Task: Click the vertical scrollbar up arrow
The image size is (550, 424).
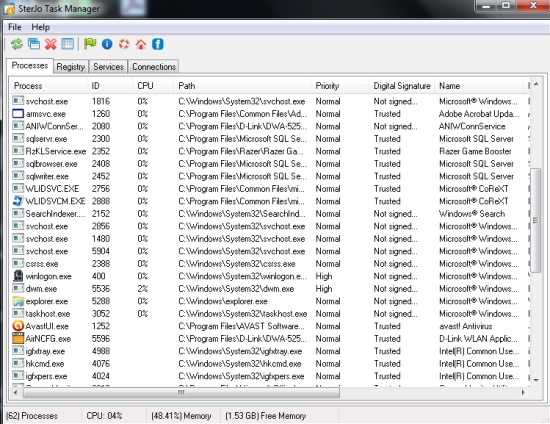Action: coord(536,84)
